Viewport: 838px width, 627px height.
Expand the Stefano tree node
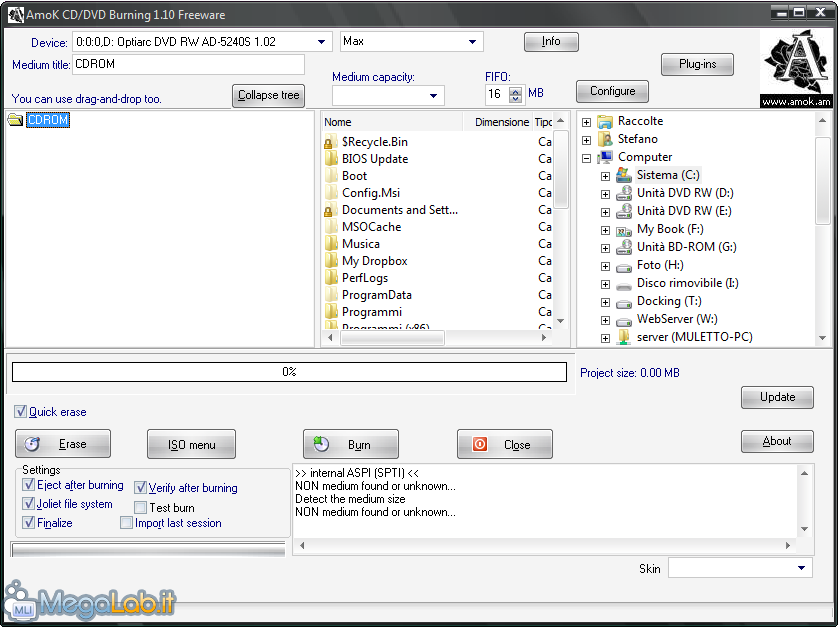point(586,140)
